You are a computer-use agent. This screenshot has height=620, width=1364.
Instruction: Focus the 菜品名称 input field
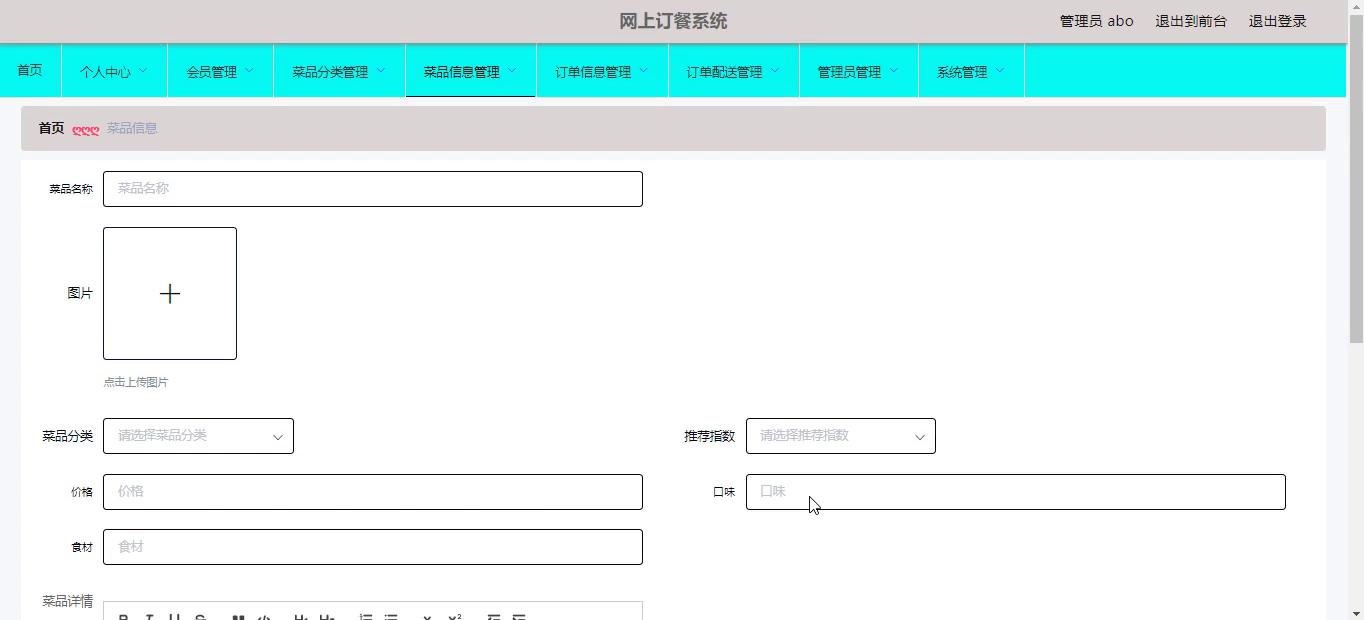(372, 189)
